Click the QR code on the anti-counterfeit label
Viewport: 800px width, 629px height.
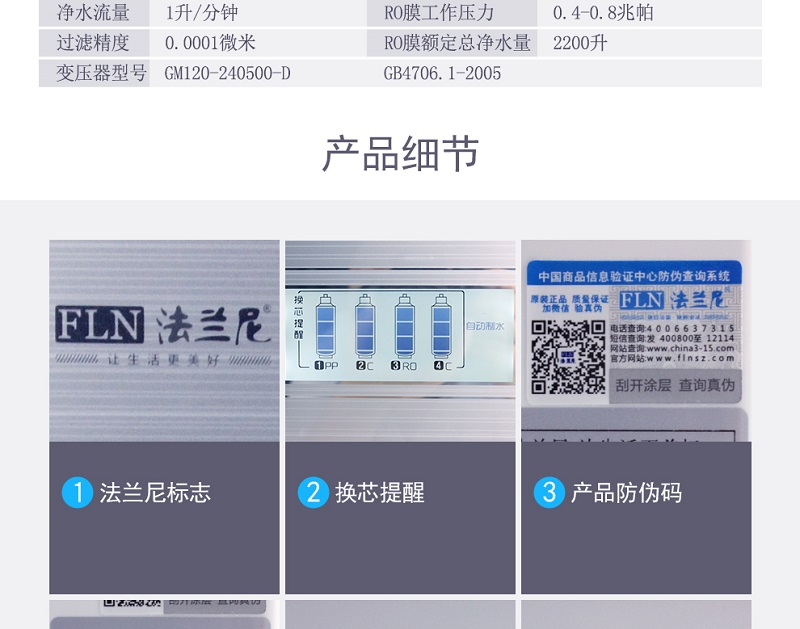tap(567, 357)
